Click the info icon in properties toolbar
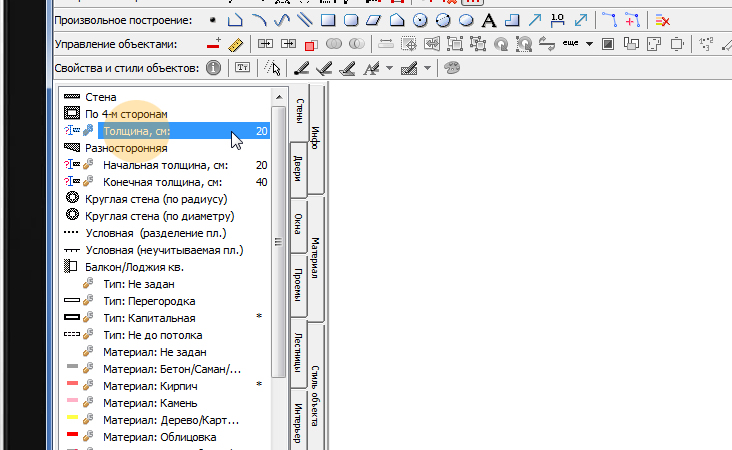The width and height of the screenshot is (732, 450). 213,68
